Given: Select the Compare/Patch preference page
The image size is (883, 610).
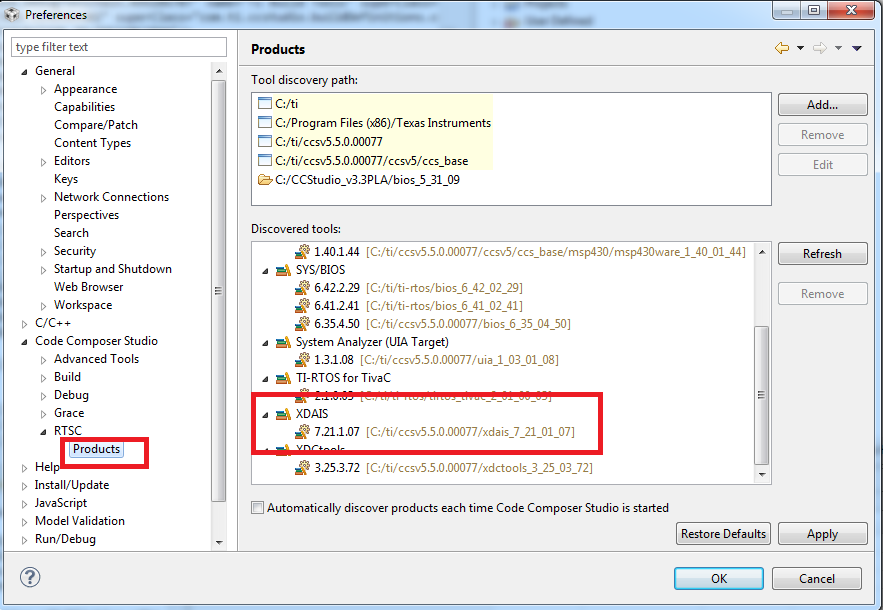Looking at the screenshot, I should pyautogui.click(x=96, y=124).
